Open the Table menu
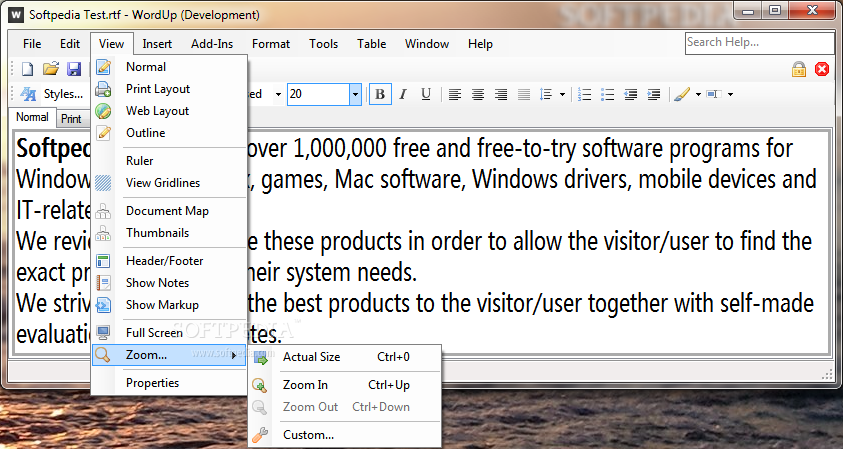This screenshot has height=449, width=843. click(372, 44)
